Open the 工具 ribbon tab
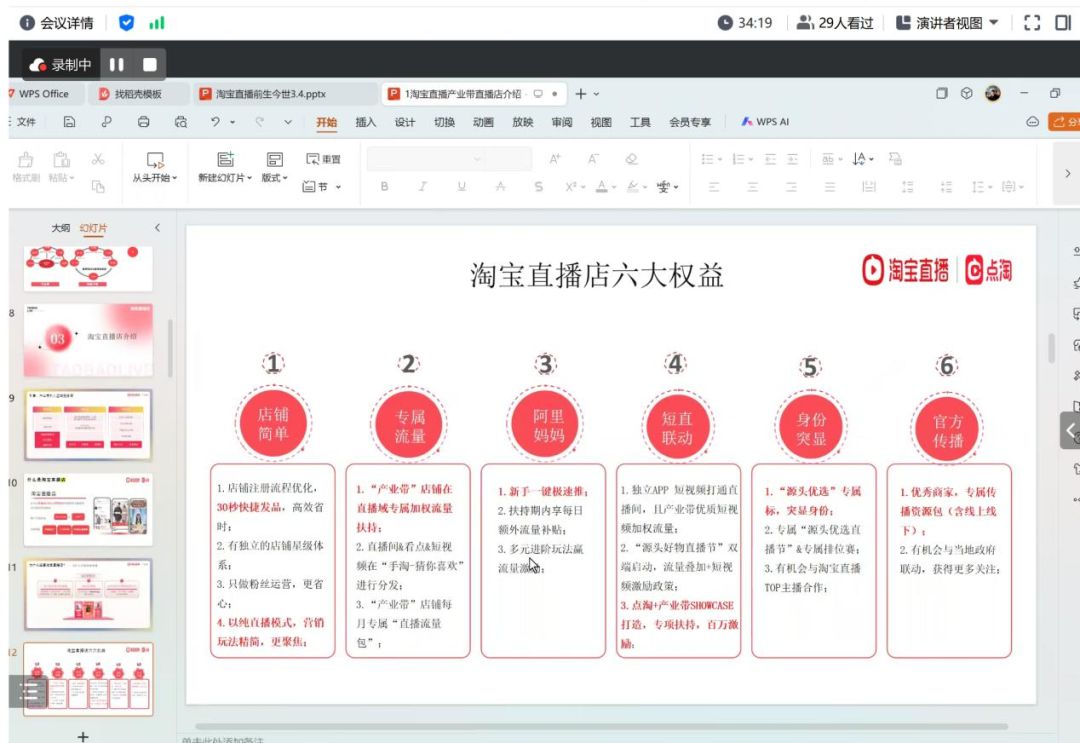The image size is (1080, 743). pos(641,122)
